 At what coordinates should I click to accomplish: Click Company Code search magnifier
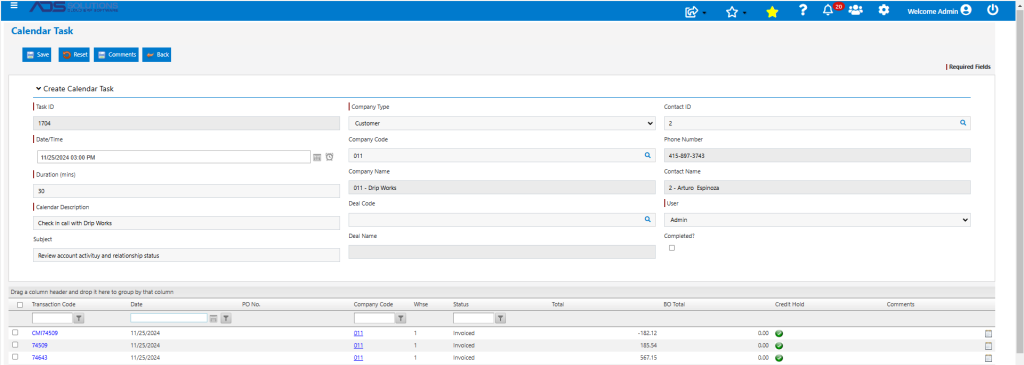647,155
